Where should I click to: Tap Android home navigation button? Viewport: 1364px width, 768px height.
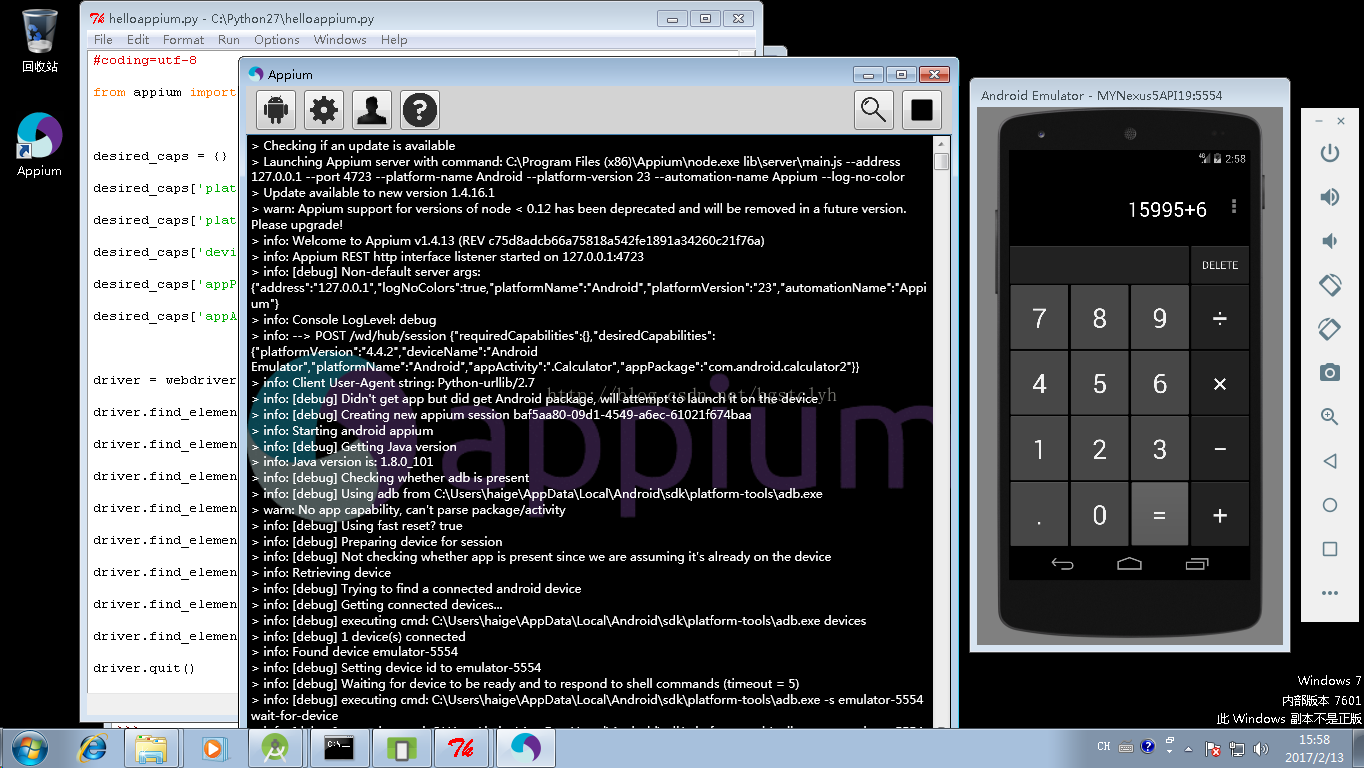1129,564
